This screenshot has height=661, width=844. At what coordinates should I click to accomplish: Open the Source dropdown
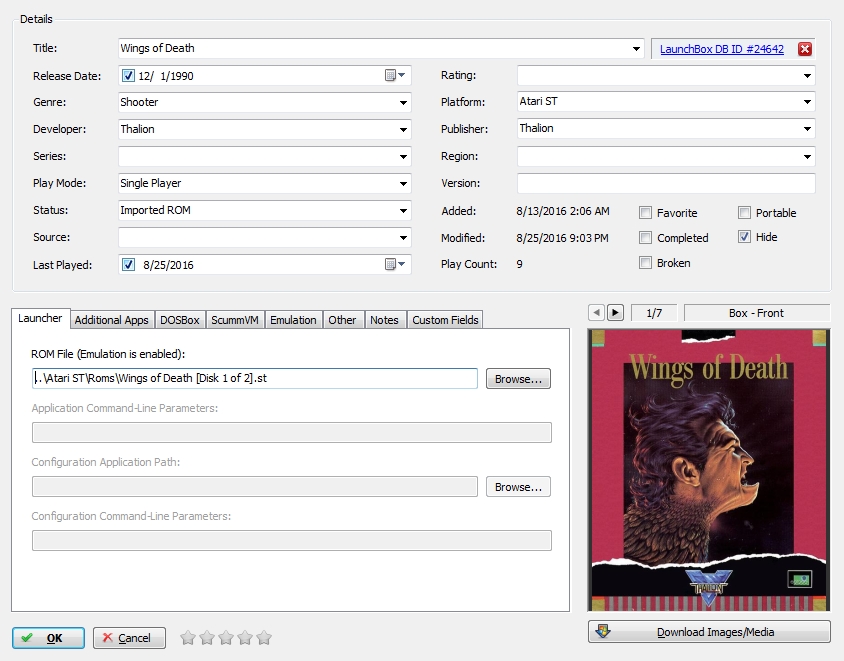(403, 237)
